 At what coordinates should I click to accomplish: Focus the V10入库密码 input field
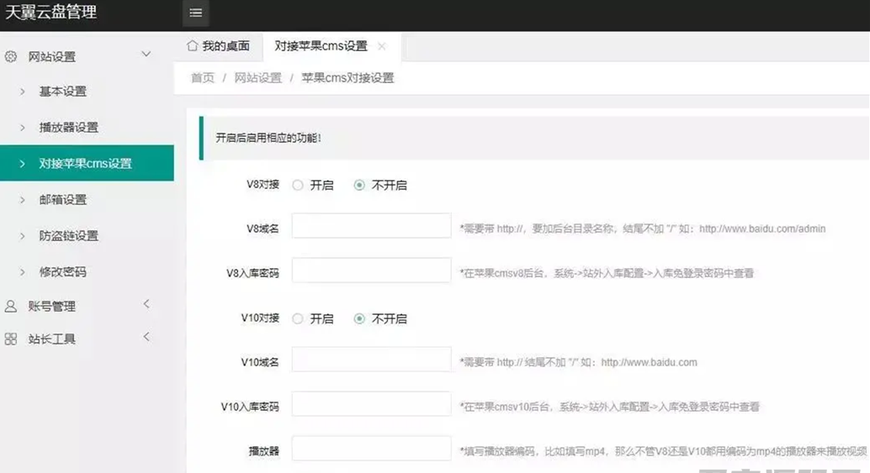[371, 406]
